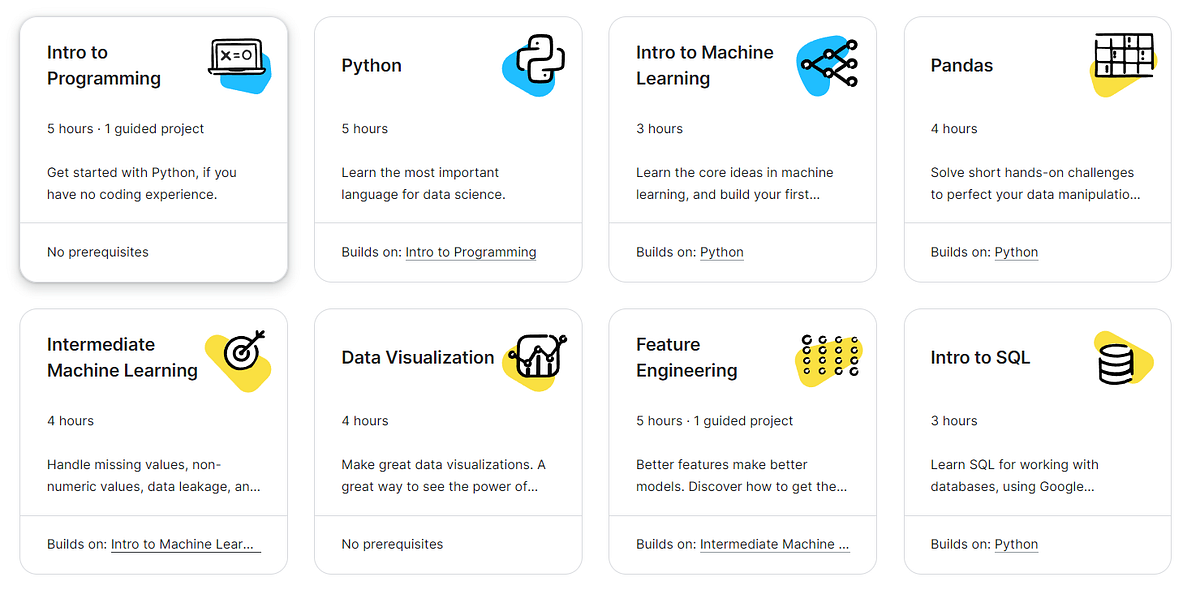The height and width of the screenshot is (595, 1200).
Task: Click the Intermediate Machine prerequisite link under Feature Engineering
Action: 774,544
